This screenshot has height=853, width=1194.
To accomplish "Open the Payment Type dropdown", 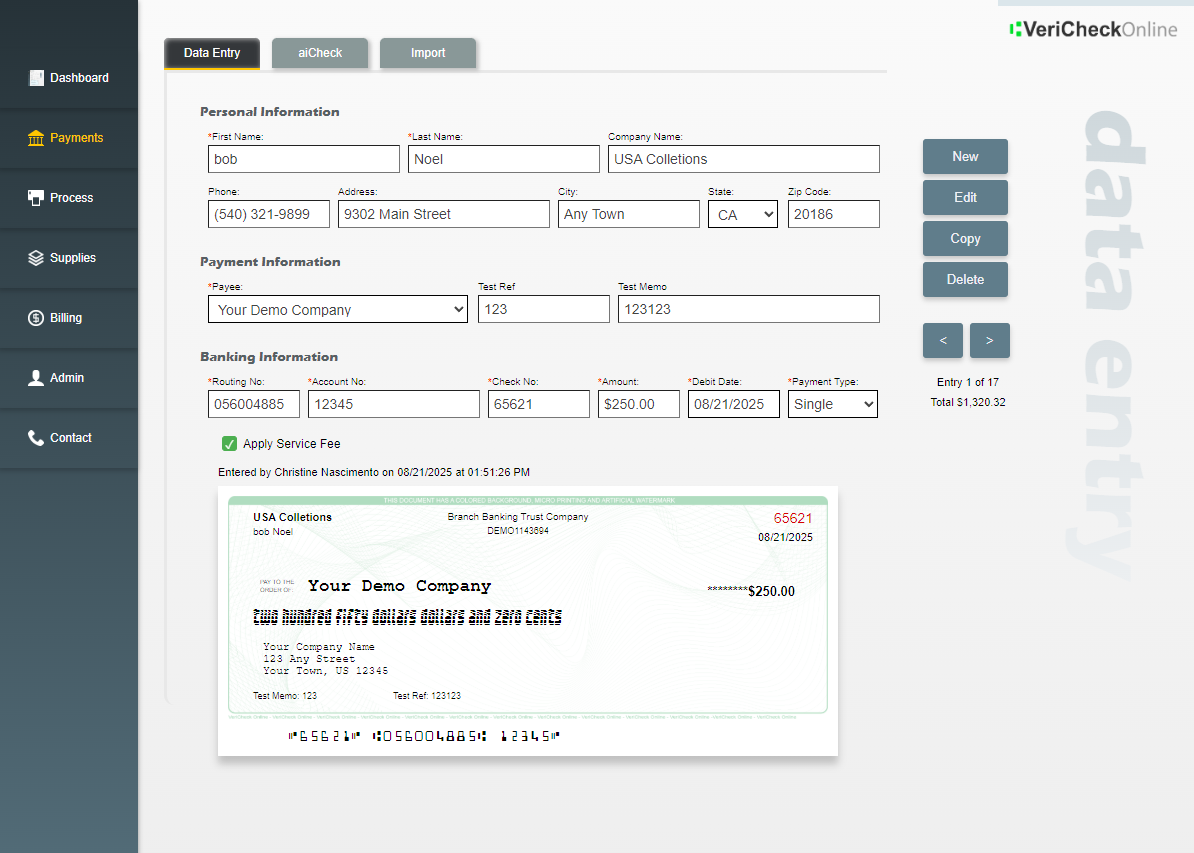I will point(832,404).
